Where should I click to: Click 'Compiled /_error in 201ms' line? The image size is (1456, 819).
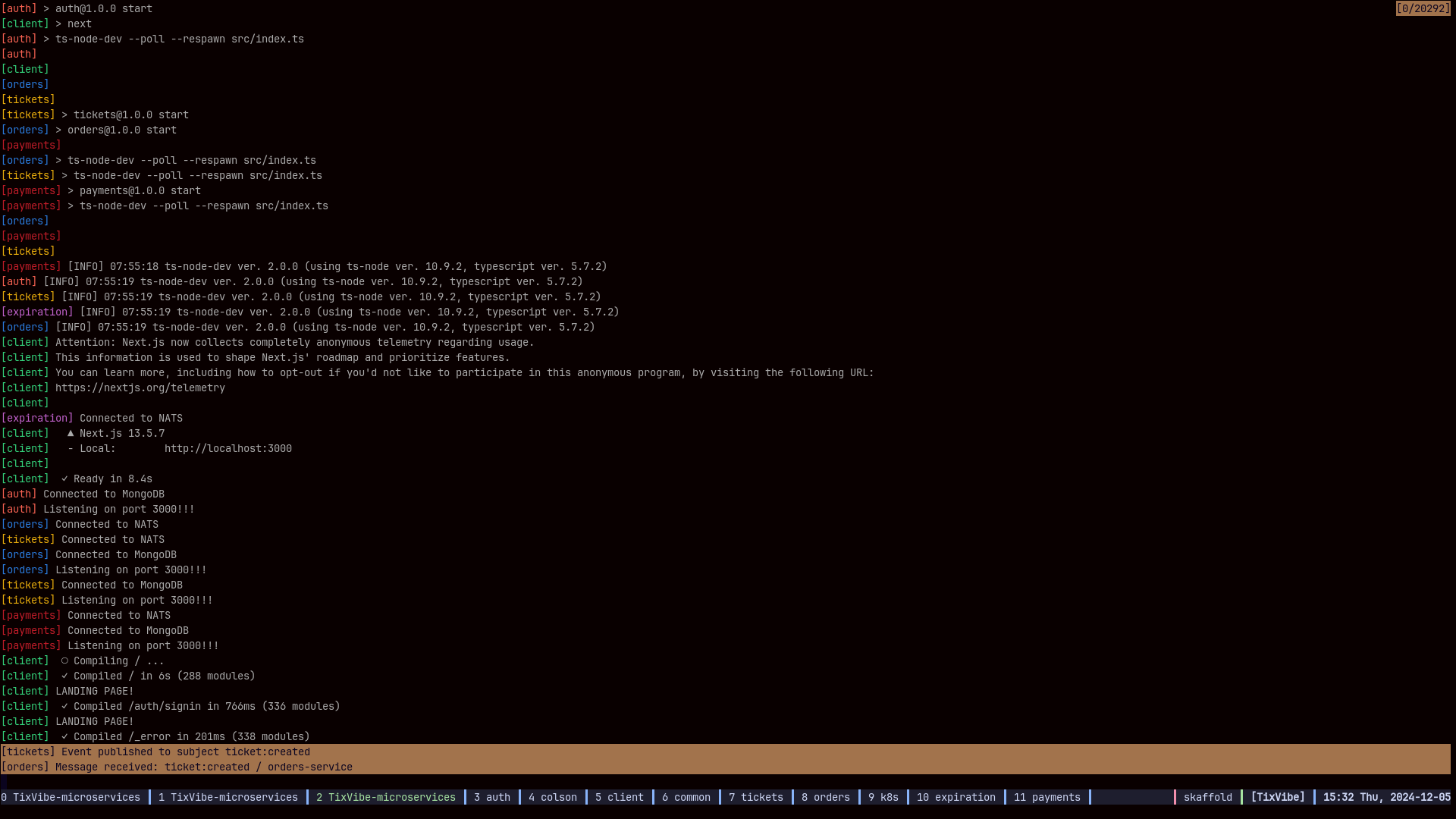tap(155, 736)
